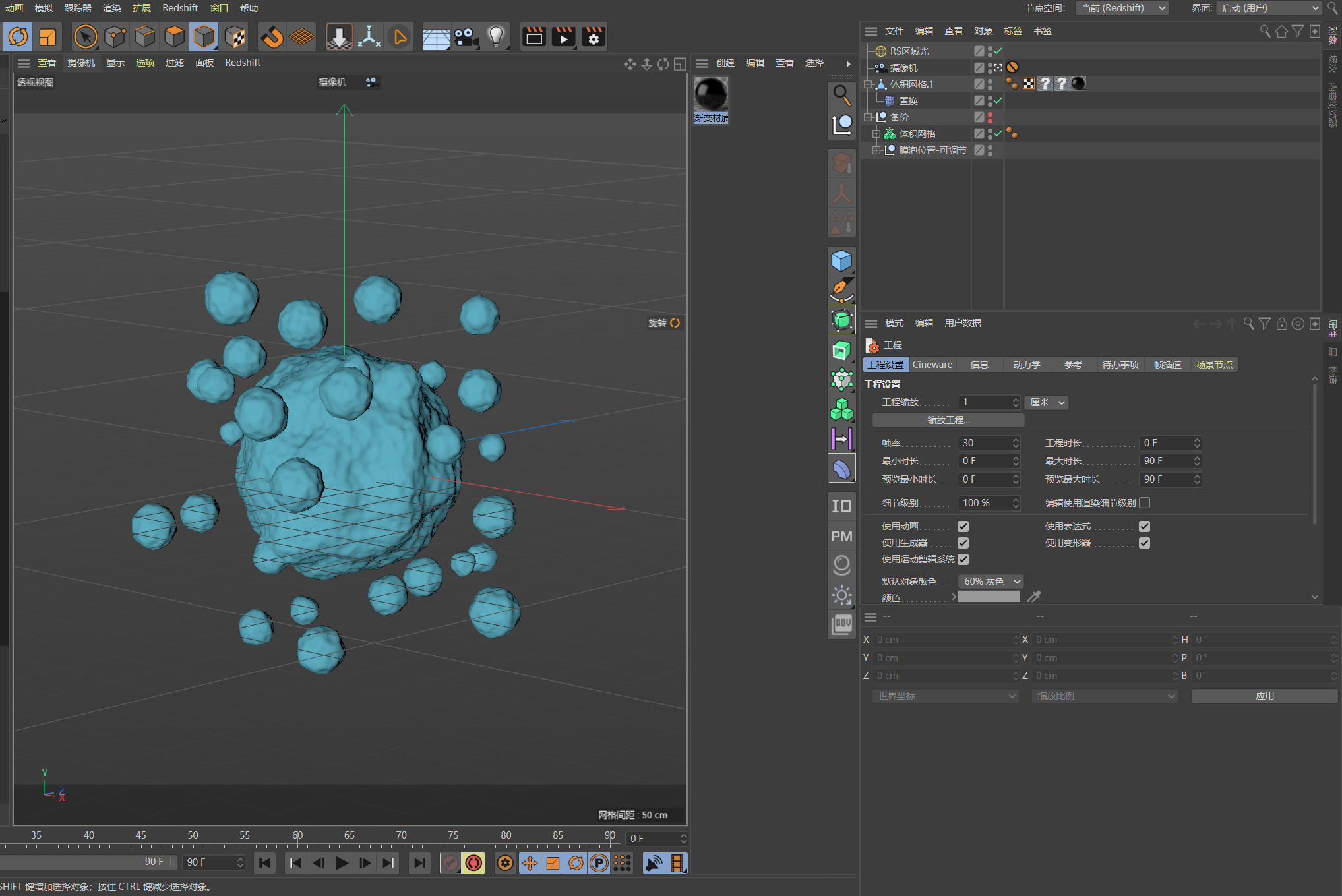This screenshot has width=1342, height=896.
Task: Toggle 使用生成器 checkbox
Action: (x=963, y=543)
